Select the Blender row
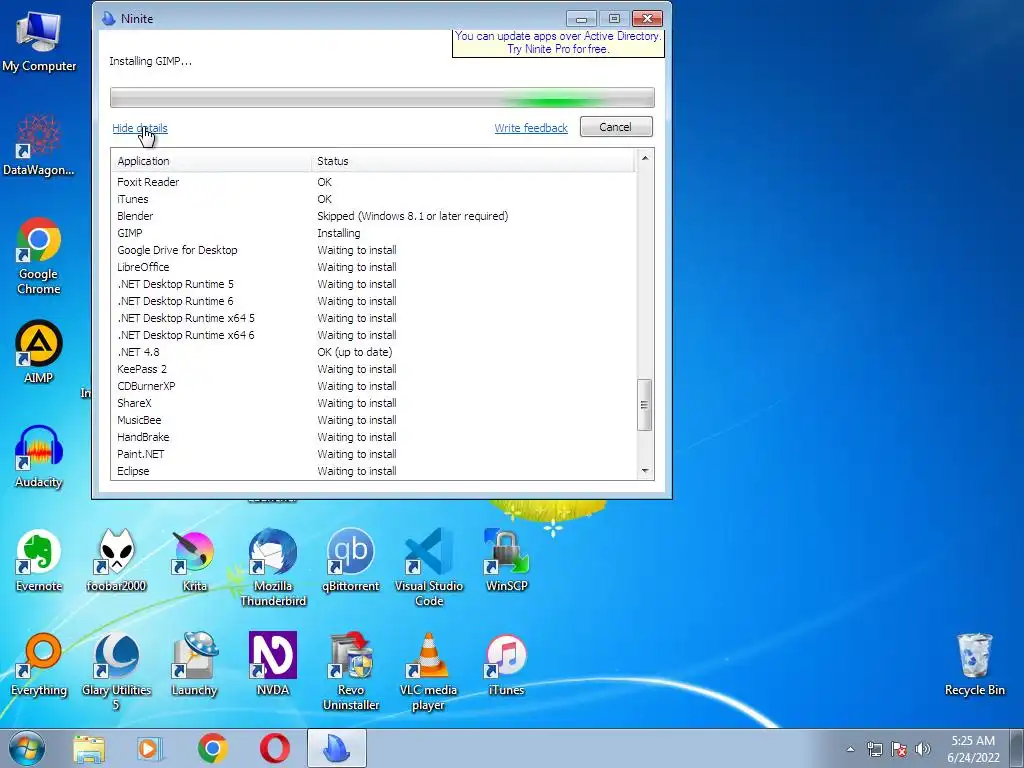Viewport: 1024px width, 768px height. [x=374, y=216]
